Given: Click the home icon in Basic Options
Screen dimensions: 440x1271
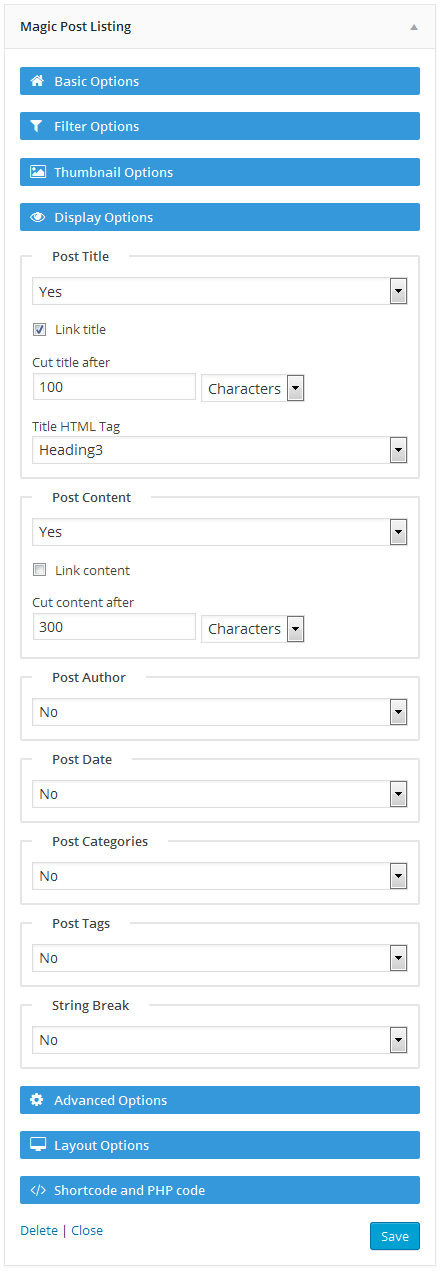Looking at the screenshot, I should click(37, 81).
